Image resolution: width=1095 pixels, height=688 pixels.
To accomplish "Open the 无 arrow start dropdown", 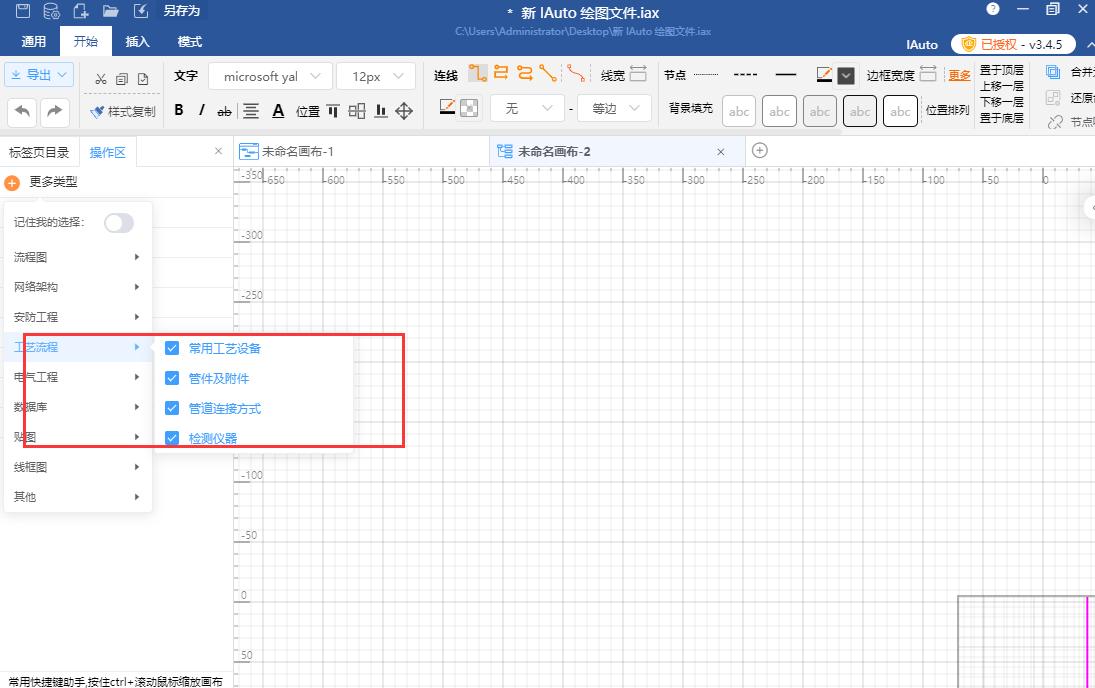I will [527, 108].
